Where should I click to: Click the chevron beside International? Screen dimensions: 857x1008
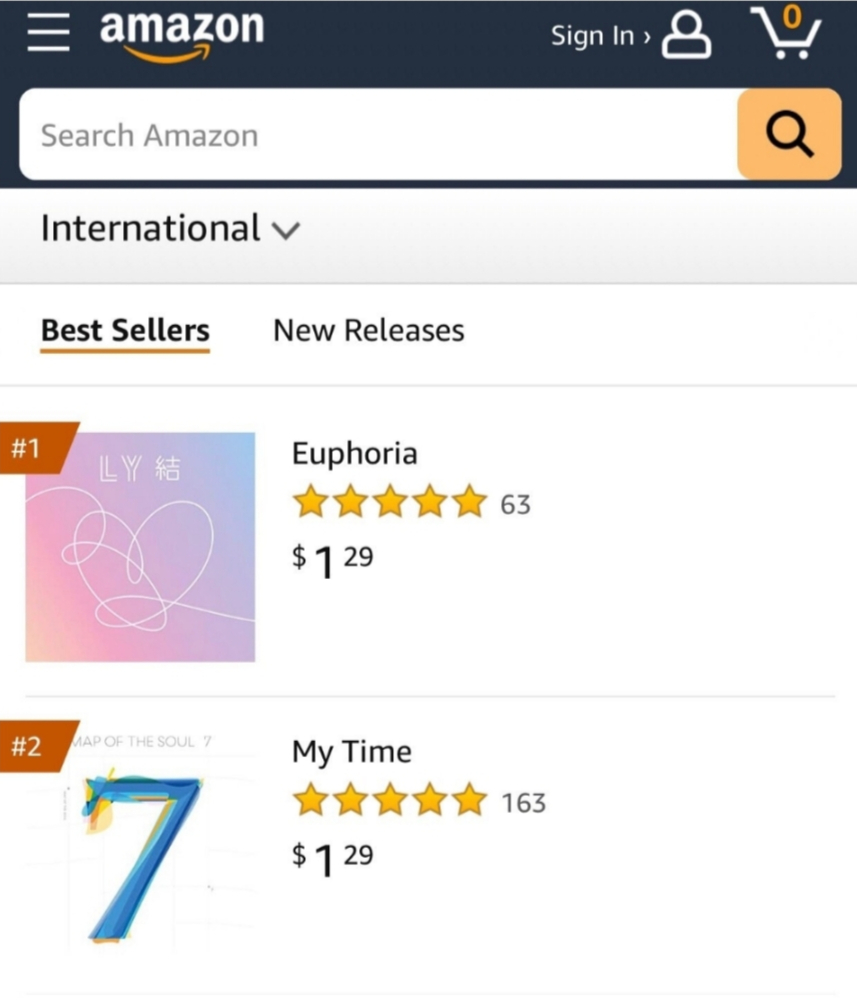[286, 231]
